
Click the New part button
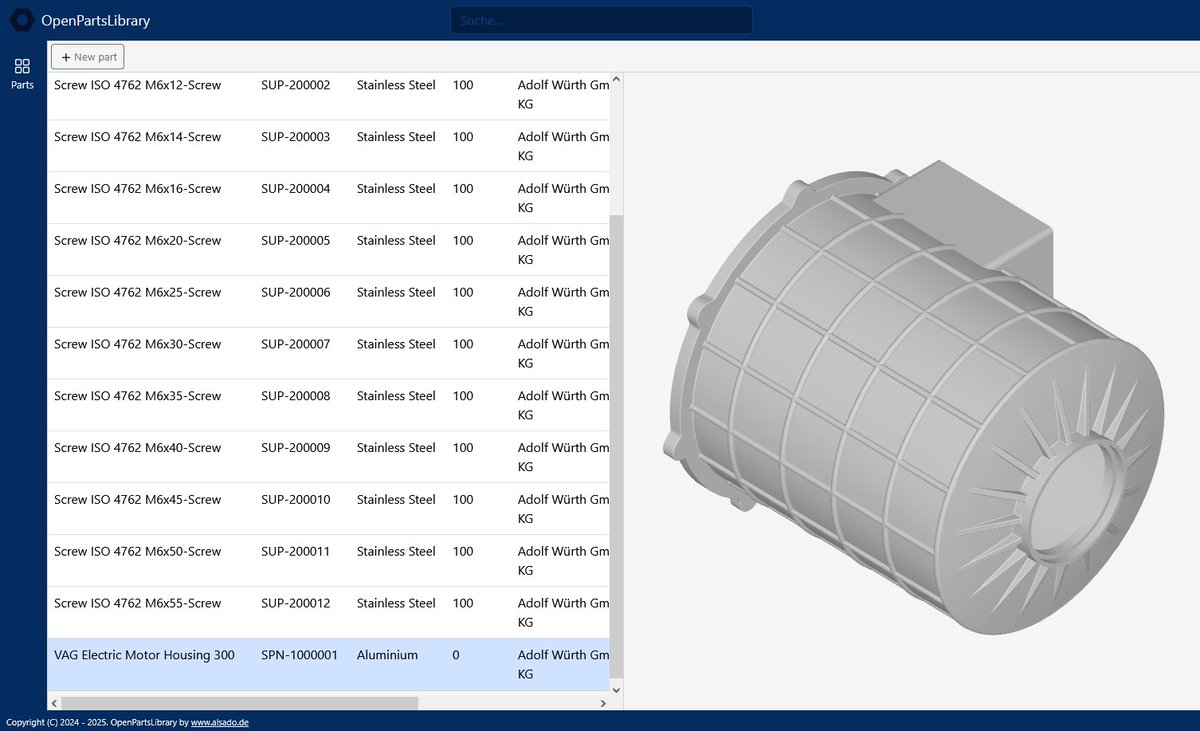(x=88, y=57)
